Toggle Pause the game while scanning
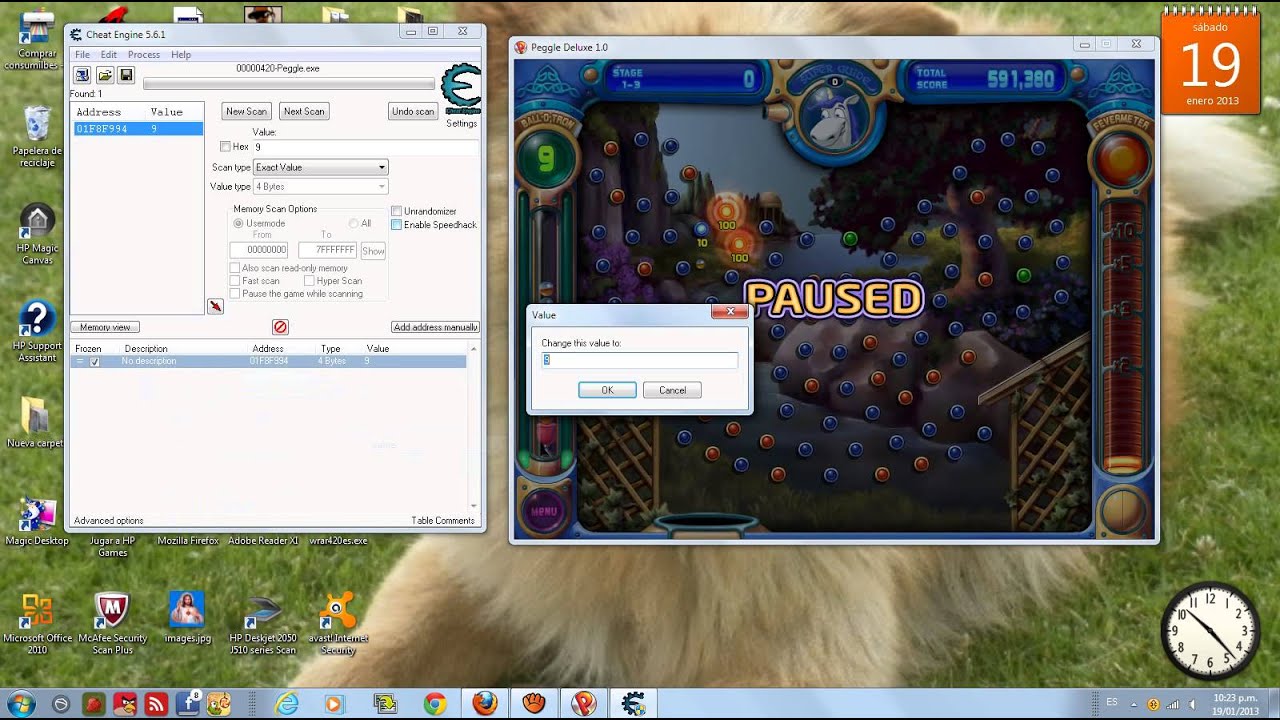Image resolution: width=1280 pixels, height=720 pixels. point(235,294)
